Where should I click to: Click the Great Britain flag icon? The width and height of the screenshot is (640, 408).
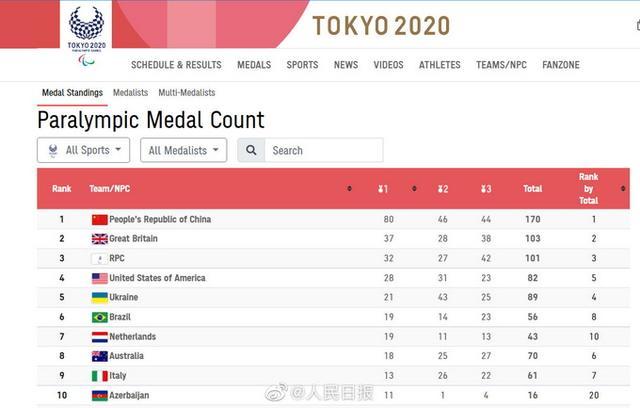100,239
